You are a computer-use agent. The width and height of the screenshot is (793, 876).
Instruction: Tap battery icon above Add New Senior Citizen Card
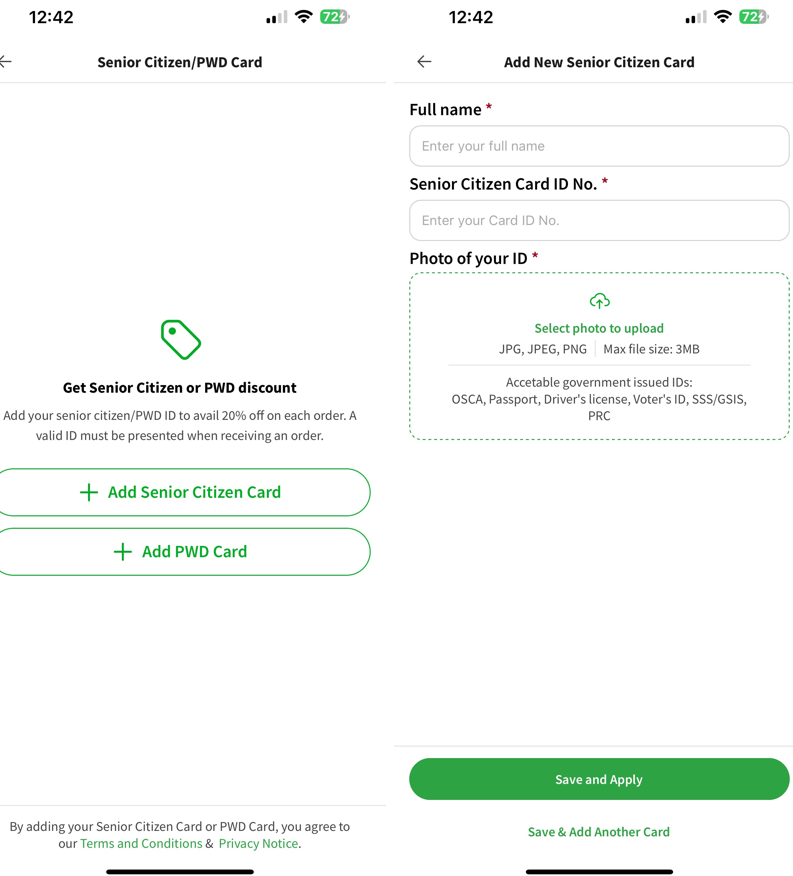coord(753,17)
